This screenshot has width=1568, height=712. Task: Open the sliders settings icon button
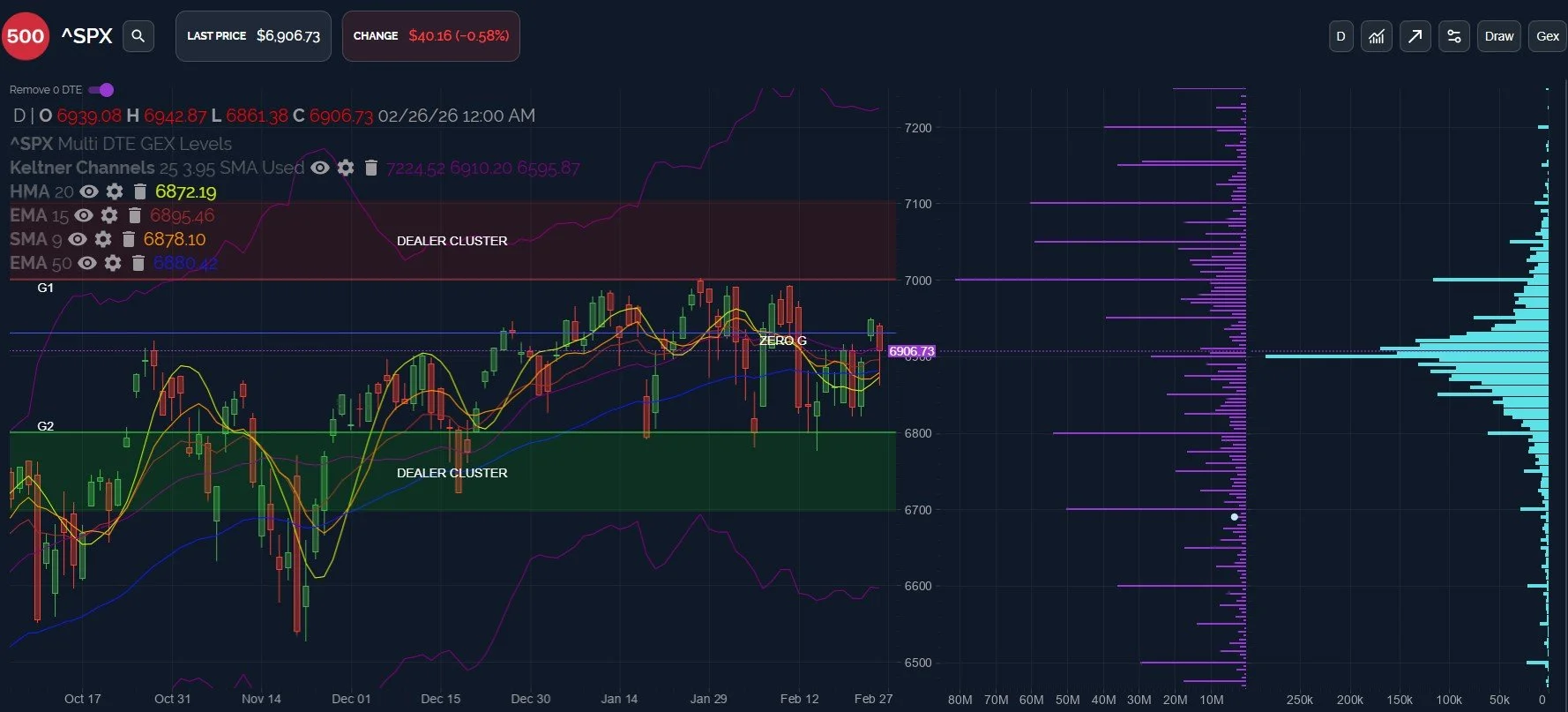coord(1454,36)
